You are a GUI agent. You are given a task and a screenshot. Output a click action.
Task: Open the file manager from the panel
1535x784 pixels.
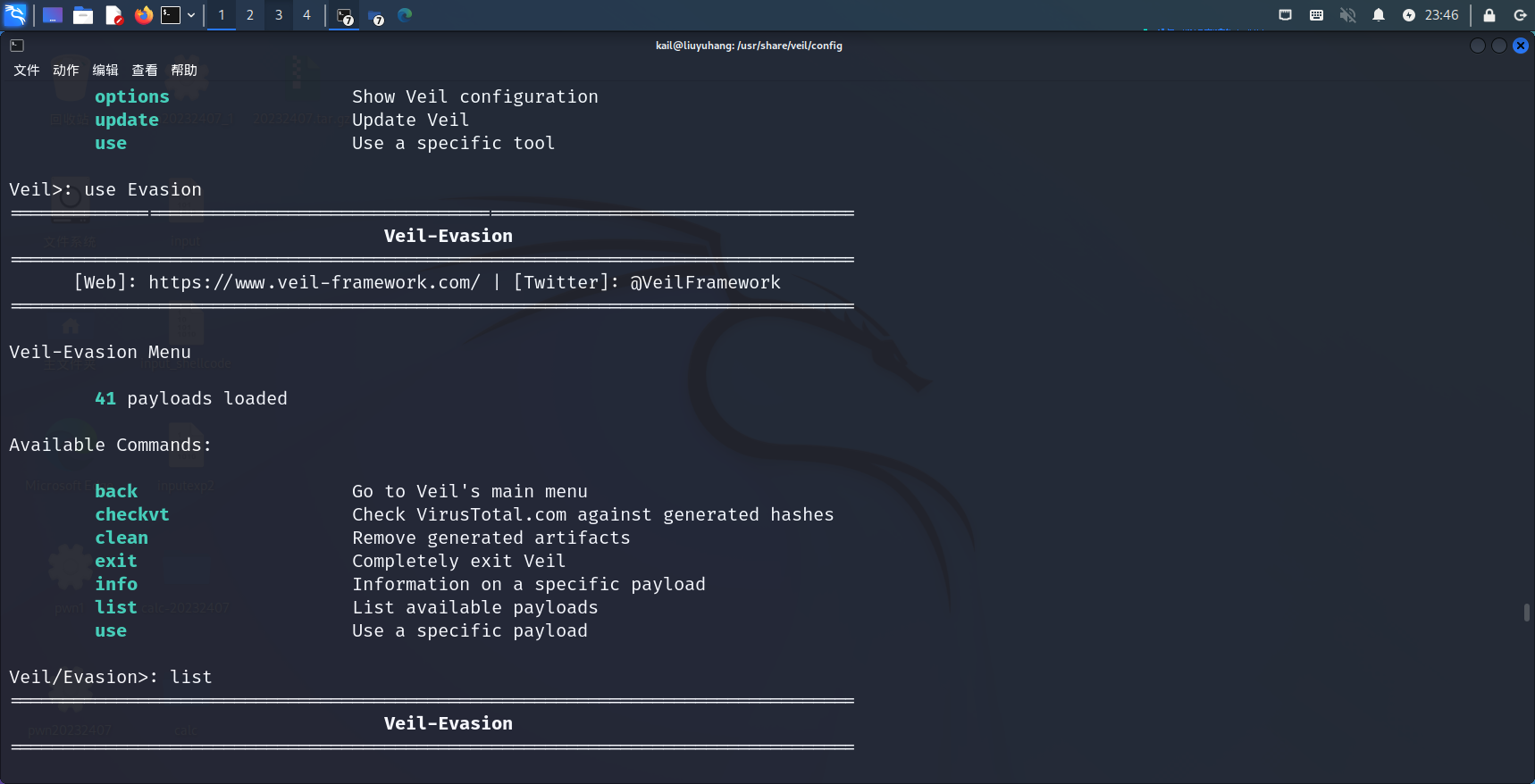tap(83, 15)
